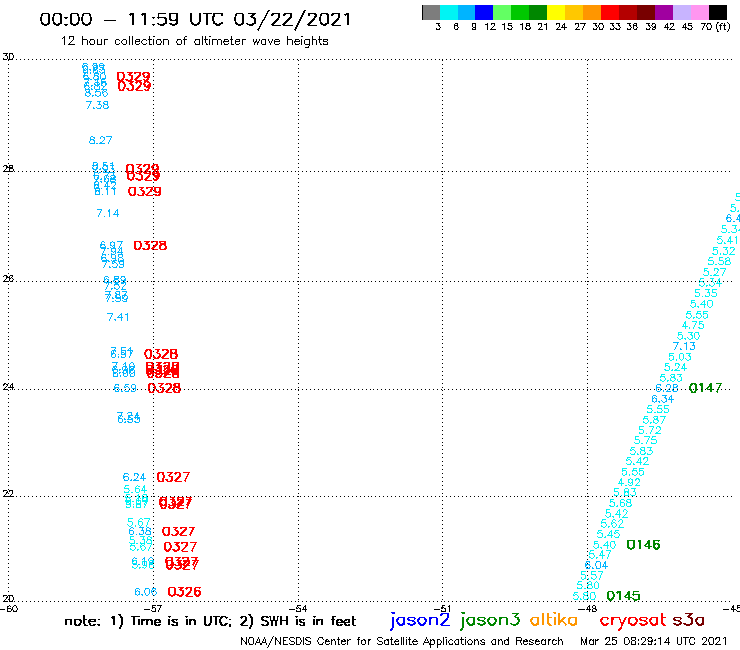Click the wave height value 5.35
Viewport: 740px width, 650px height.
706,293
